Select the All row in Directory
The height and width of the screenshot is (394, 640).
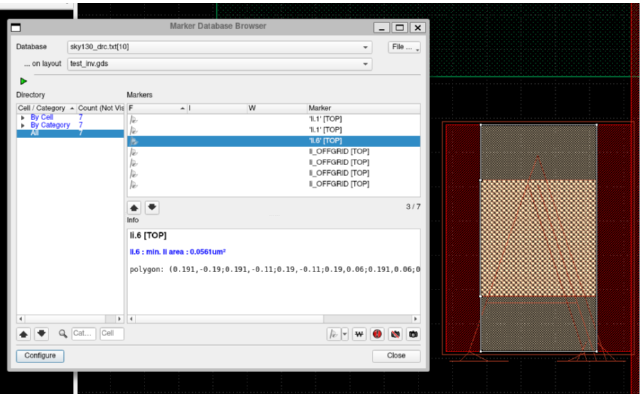[70, 134]
